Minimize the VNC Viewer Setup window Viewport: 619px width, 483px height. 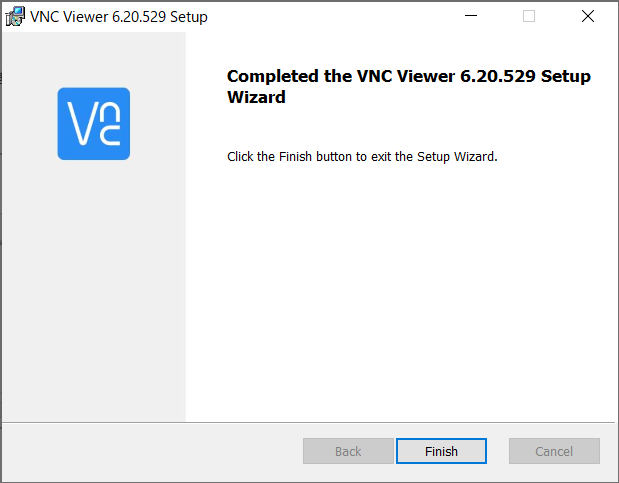pos(472,16)
